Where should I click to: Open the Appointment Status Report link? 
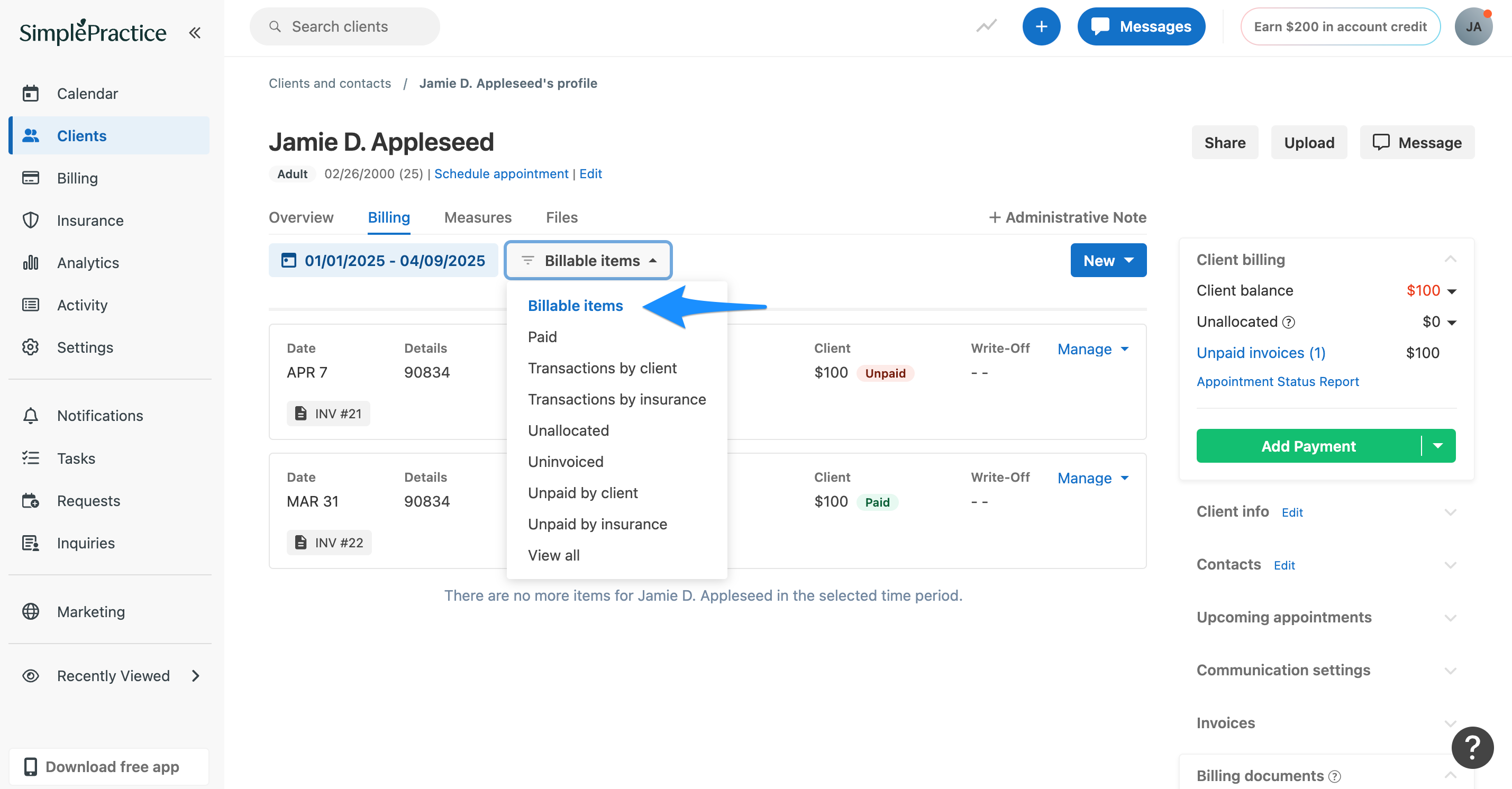(x=1277, y=381)
